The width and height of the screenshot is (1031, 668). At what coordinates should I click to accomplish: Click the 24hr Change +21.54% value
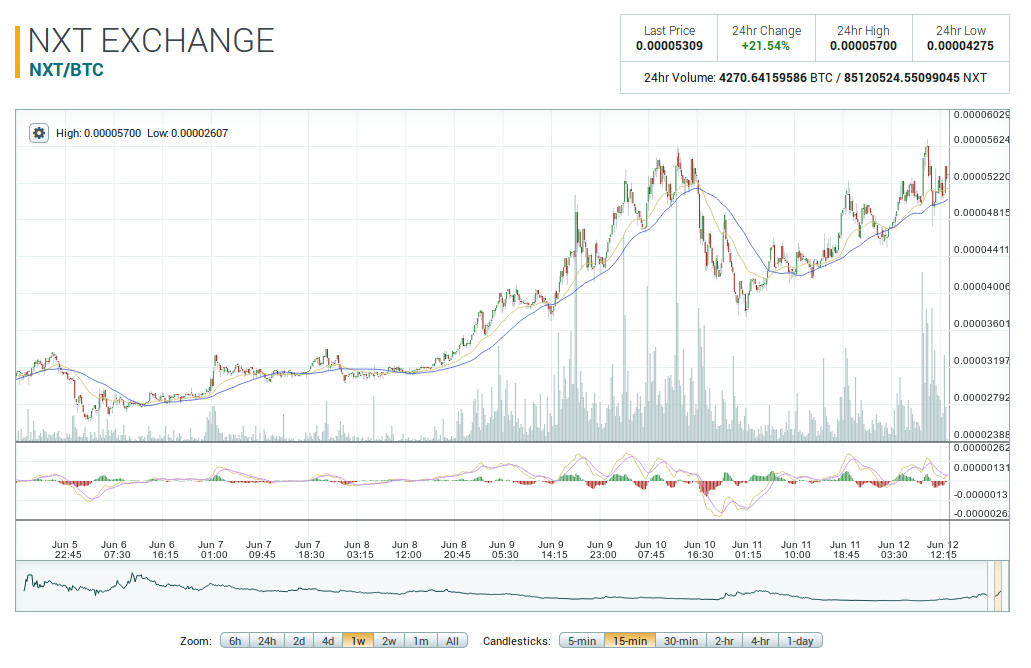766,46
